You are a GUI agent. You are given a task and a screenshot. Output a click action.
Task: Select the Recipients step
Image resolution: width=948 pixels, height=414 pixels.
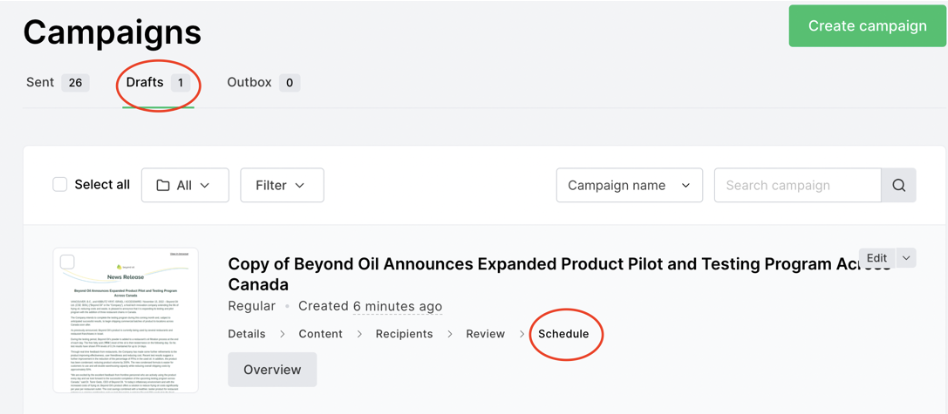(404, 334)
